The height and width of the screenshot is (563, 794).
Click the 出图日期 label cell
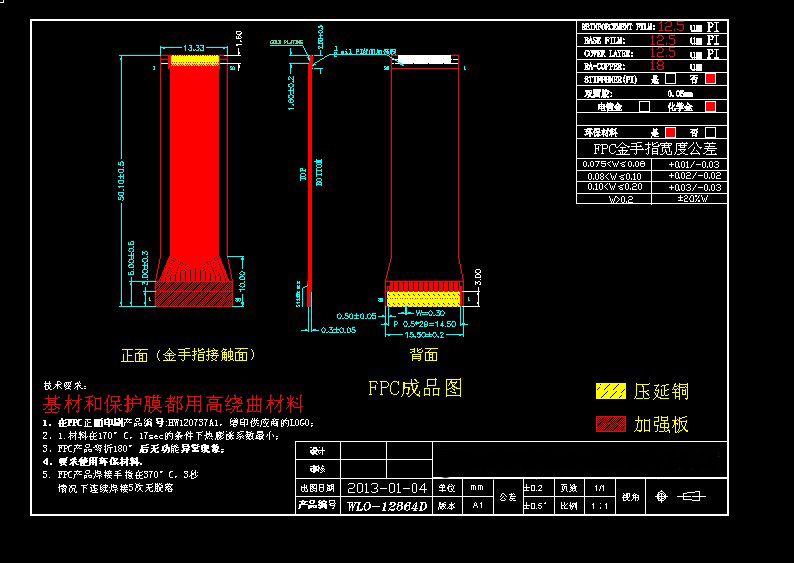pyautogui.click(x=317, y=488)
